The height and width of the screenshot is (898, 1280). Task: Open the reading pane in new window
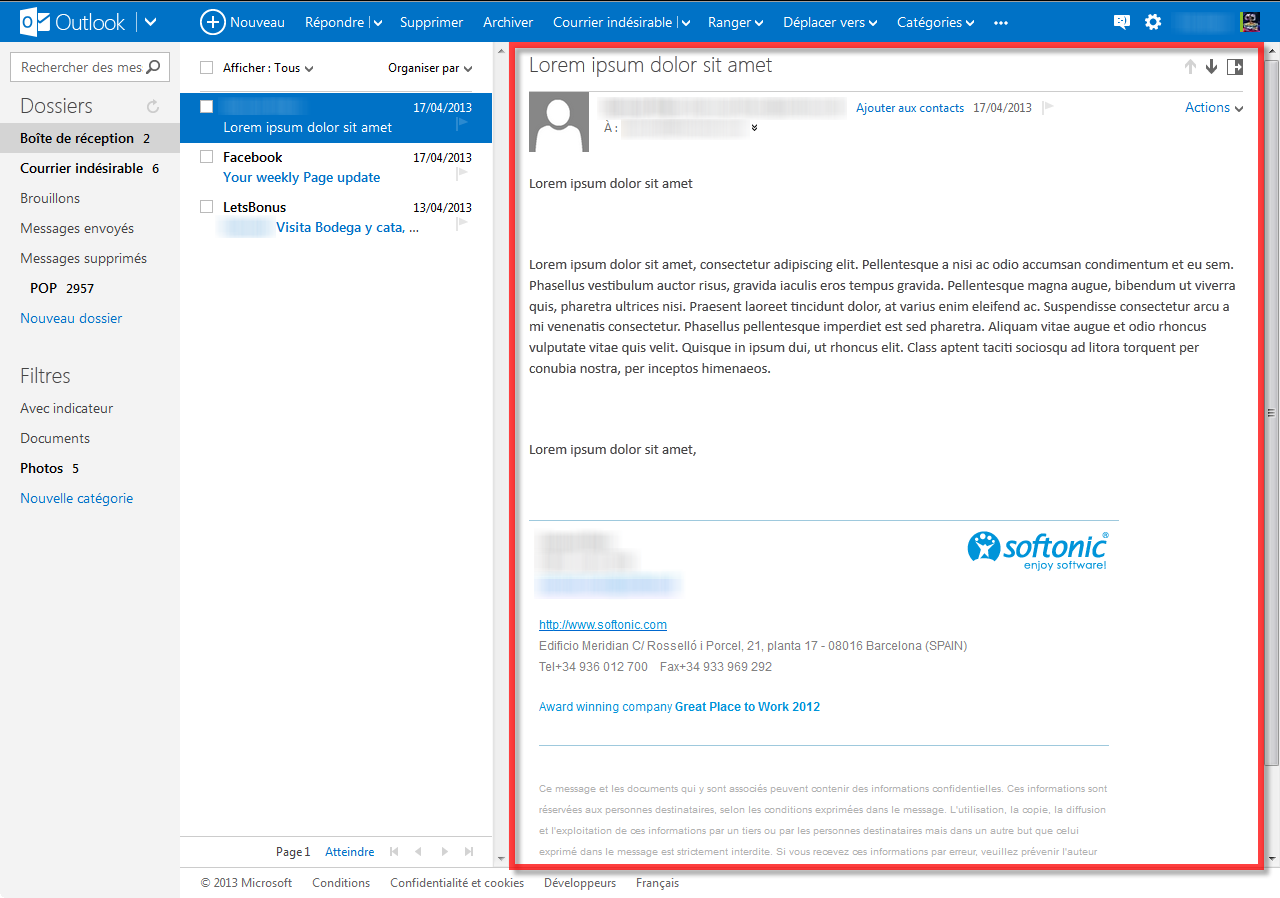pyautogui.click(x=1234, y=66)
